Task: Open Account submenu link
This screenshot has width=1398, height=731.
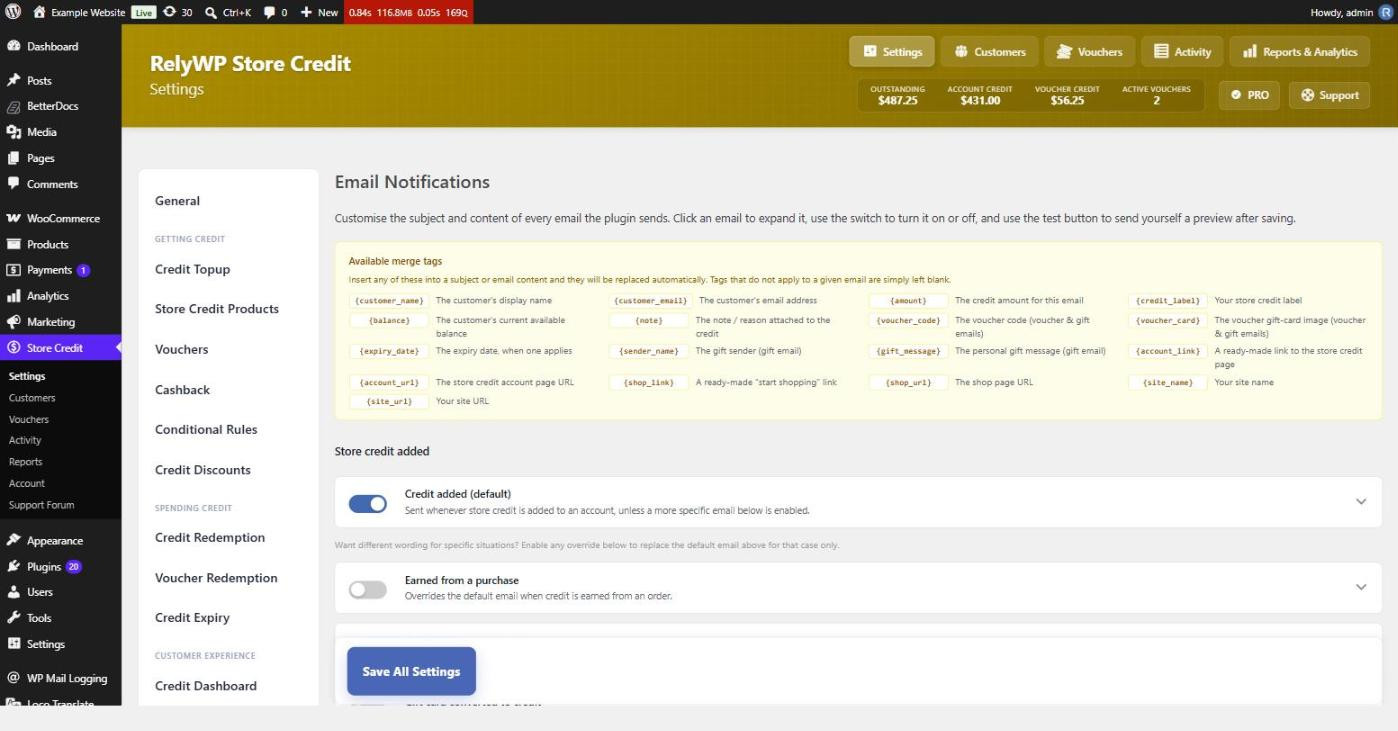Action: pos(27,483)
